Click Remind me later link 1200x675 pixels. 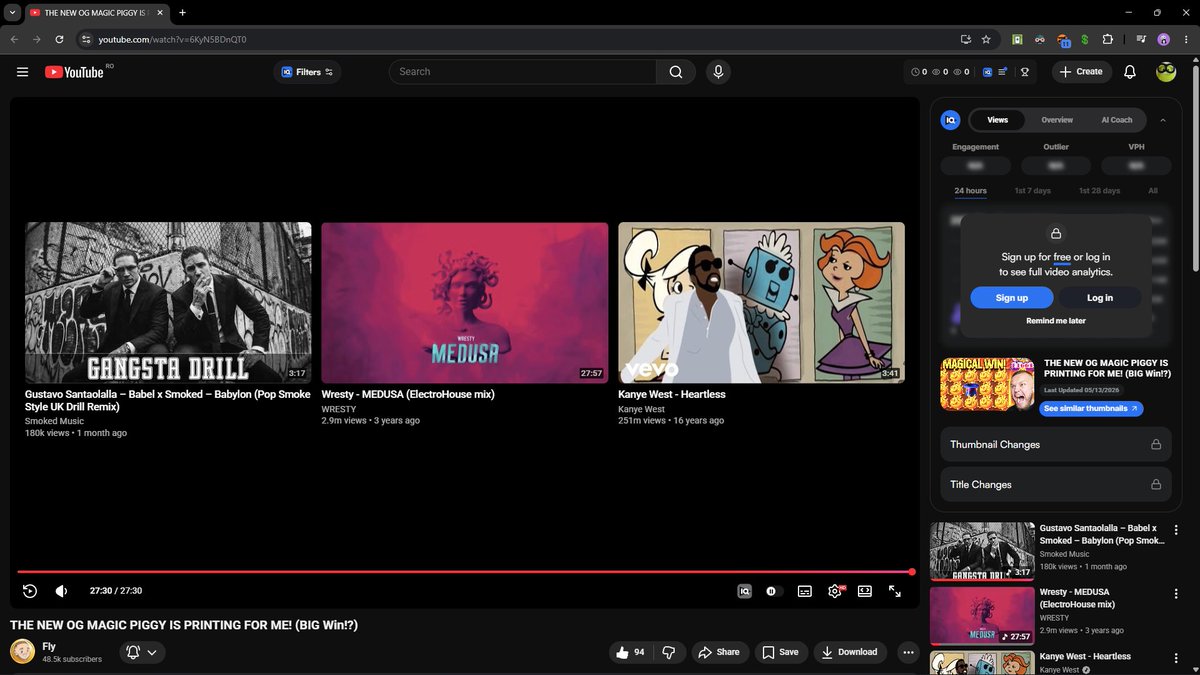tap(1056, 321)
